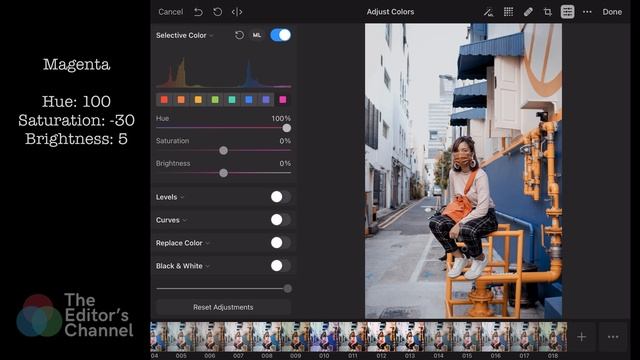
Task: Select preset thumbnail 017
Action: click(x=524, y=337)
